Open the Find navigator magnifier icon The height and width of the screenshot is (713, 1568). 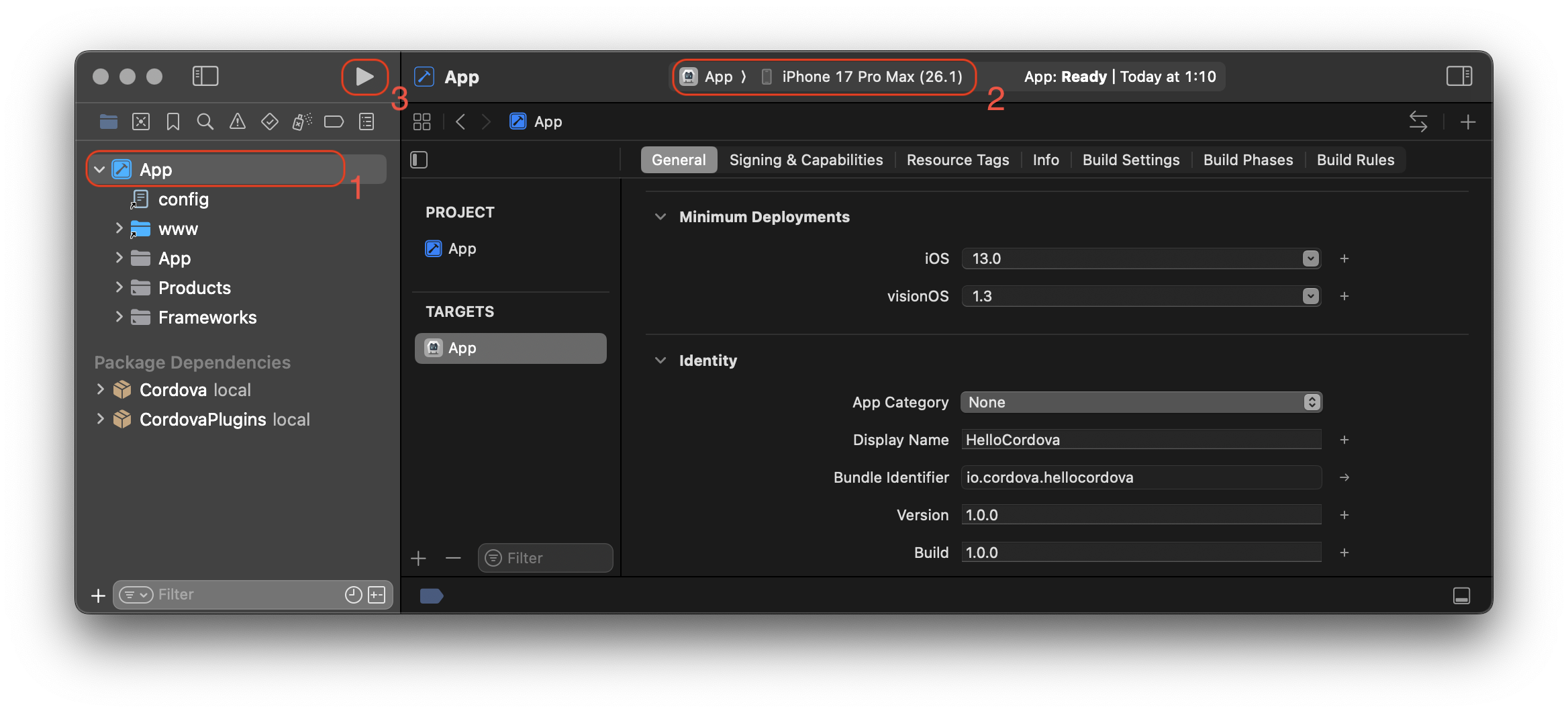205,122
